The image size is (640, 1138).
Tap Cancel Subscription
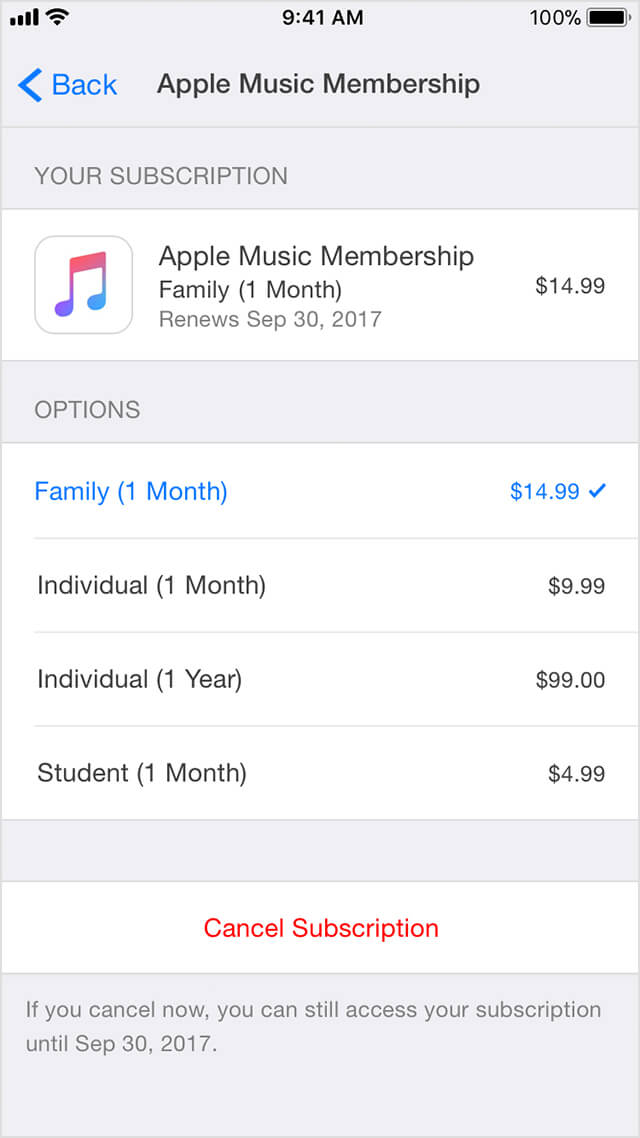pyautogui.click(x=320, y=927)
